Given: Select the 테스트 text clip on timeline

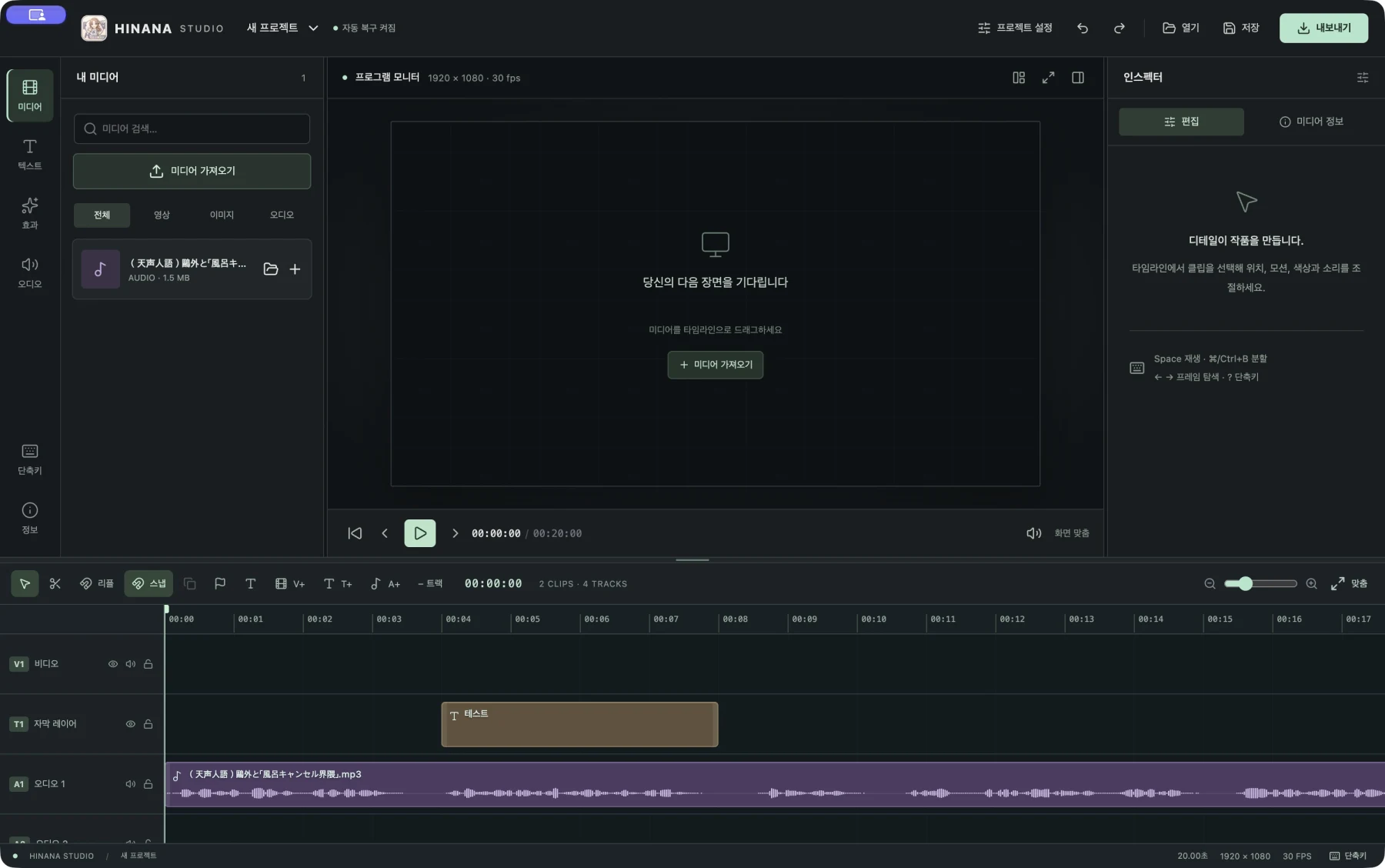Looking at the screenshot, I should click(579, 724).
